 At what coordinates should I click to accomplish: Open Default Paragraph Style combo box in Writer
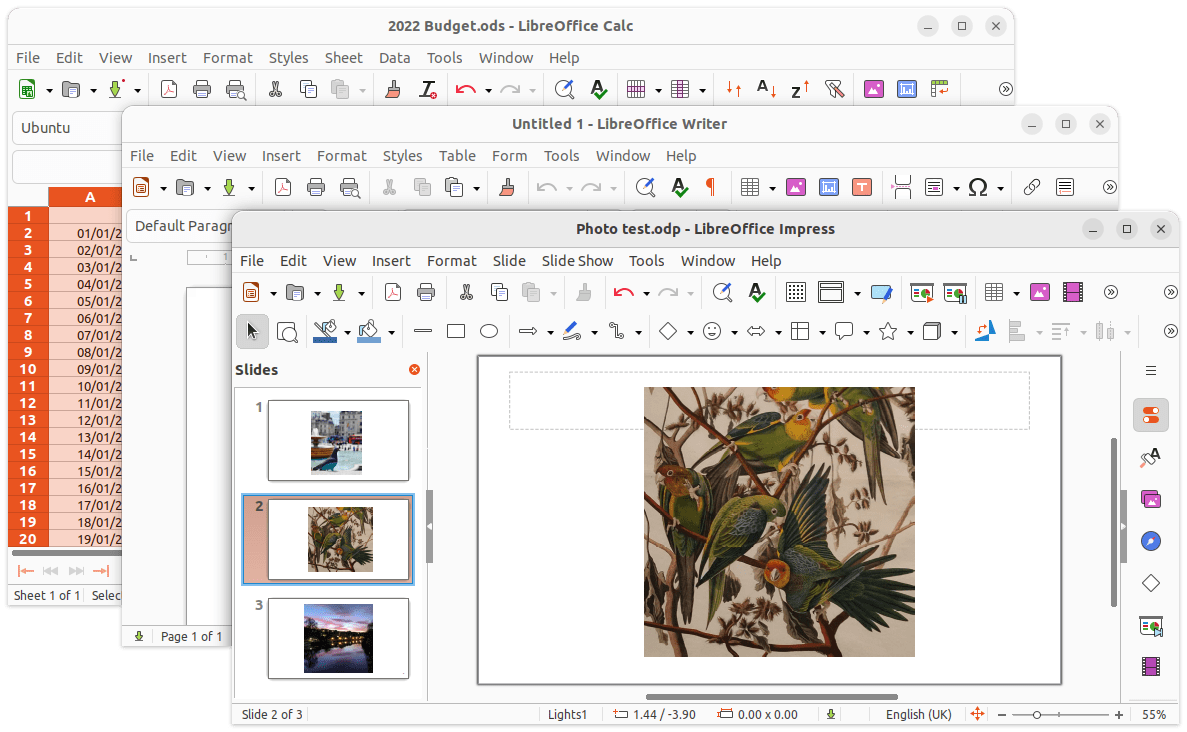(x=180, y=226)
